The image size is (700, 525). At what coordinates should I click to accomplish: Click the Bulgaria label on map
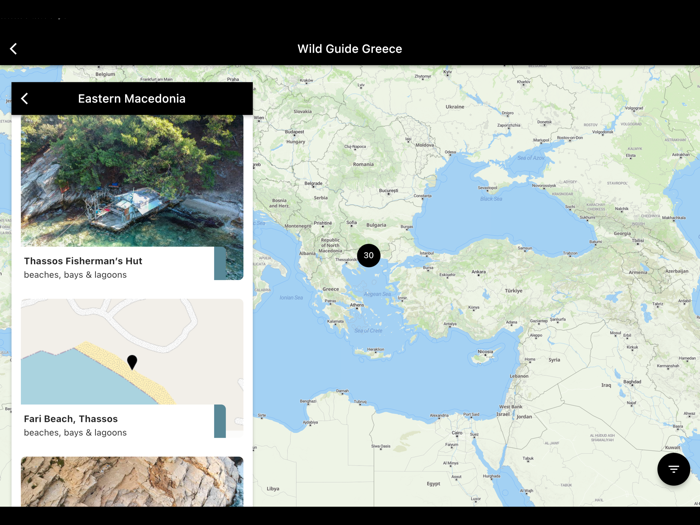(x=376, y=225)
